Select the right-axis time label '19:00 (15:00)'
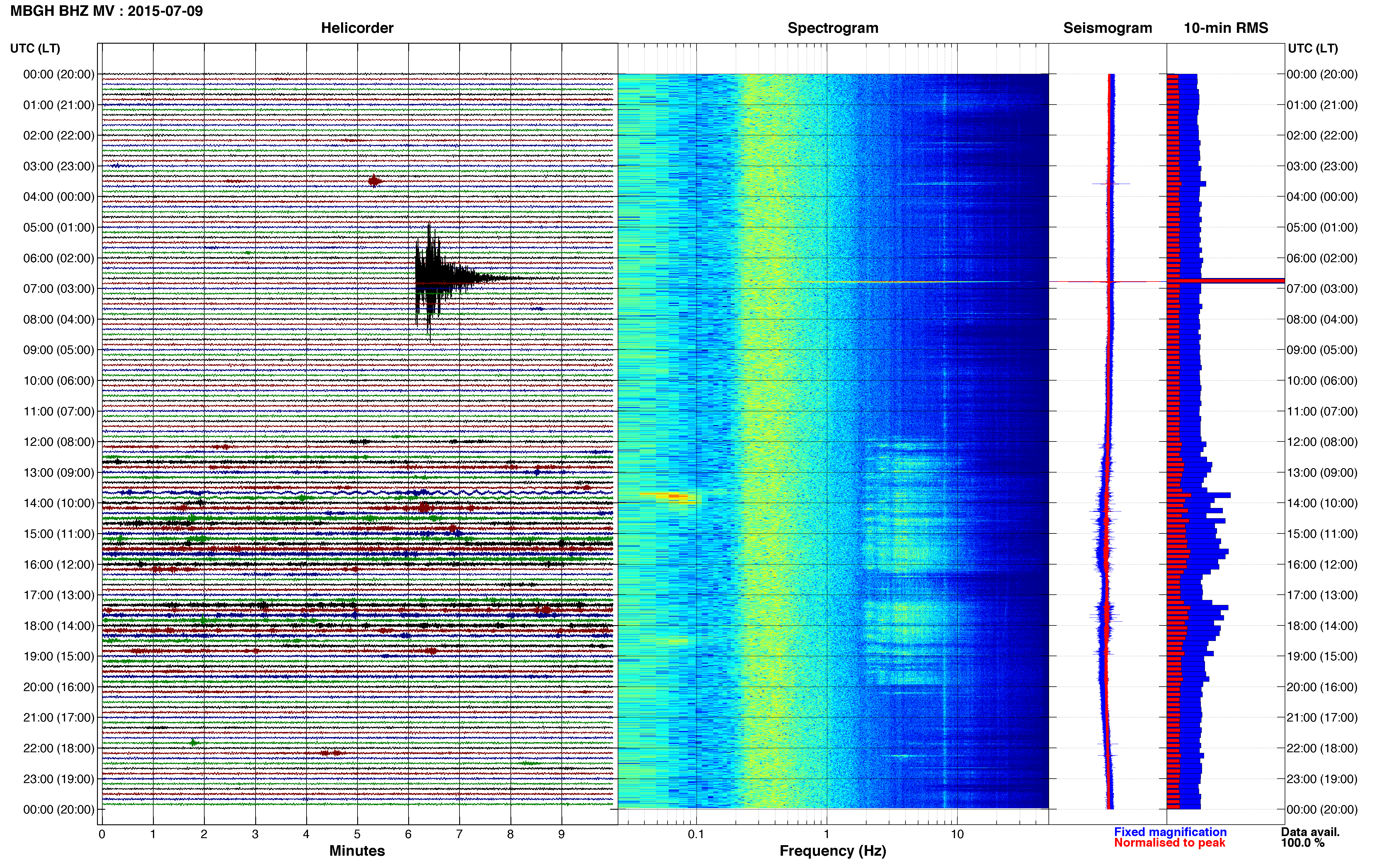The height and width of the screenshot is (868, 1389). (1322, 656)
